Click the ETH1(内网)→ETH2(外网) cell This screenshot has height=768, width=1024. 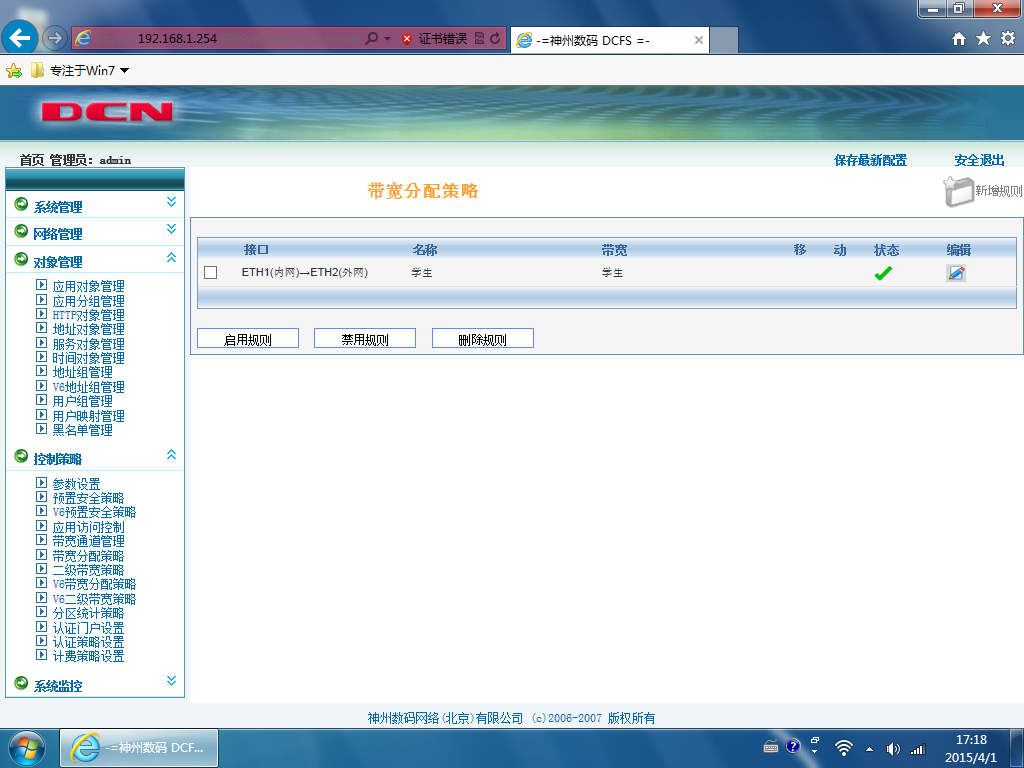305,272
